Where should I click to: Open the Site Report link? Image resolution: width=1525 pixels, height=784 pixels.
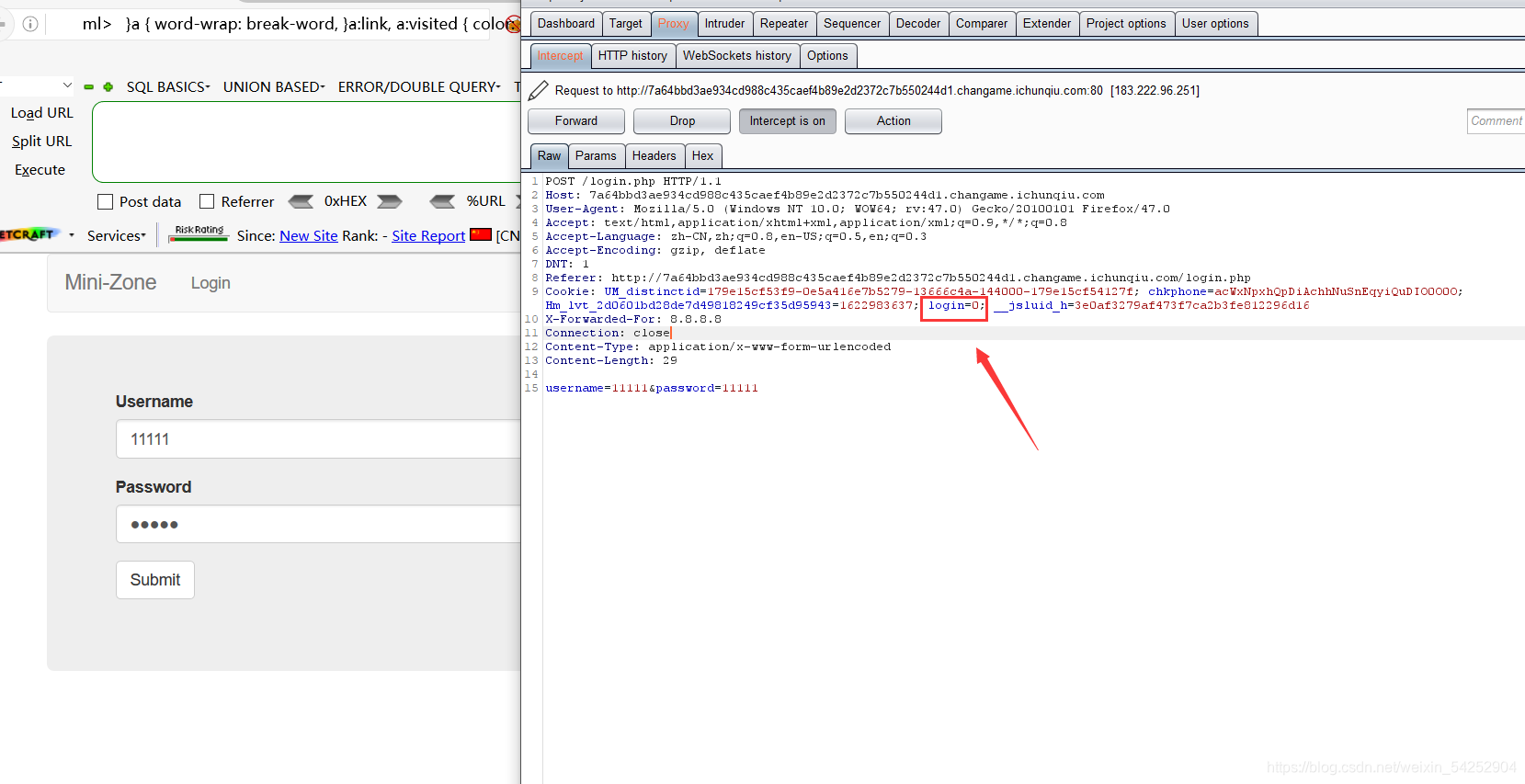click(x=428, y=236)
